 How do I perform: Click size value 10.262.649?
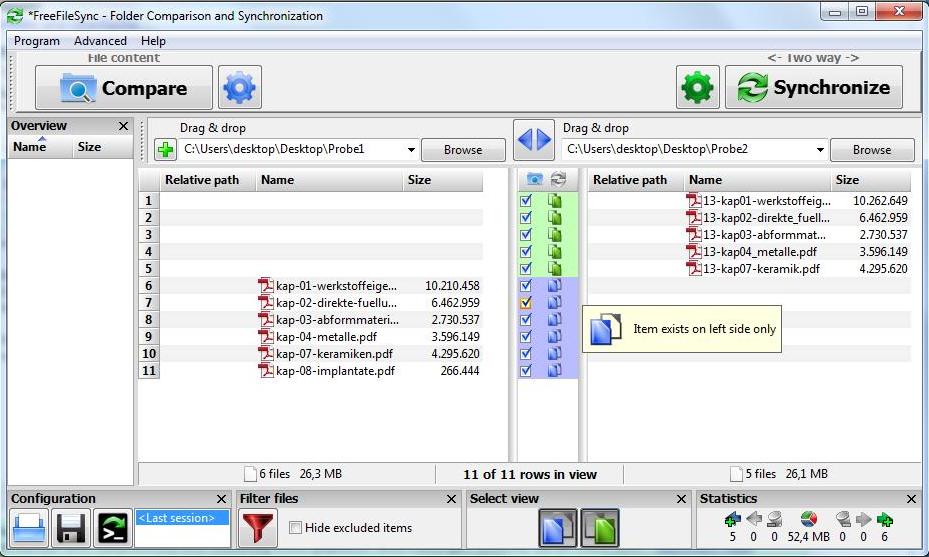880,201
